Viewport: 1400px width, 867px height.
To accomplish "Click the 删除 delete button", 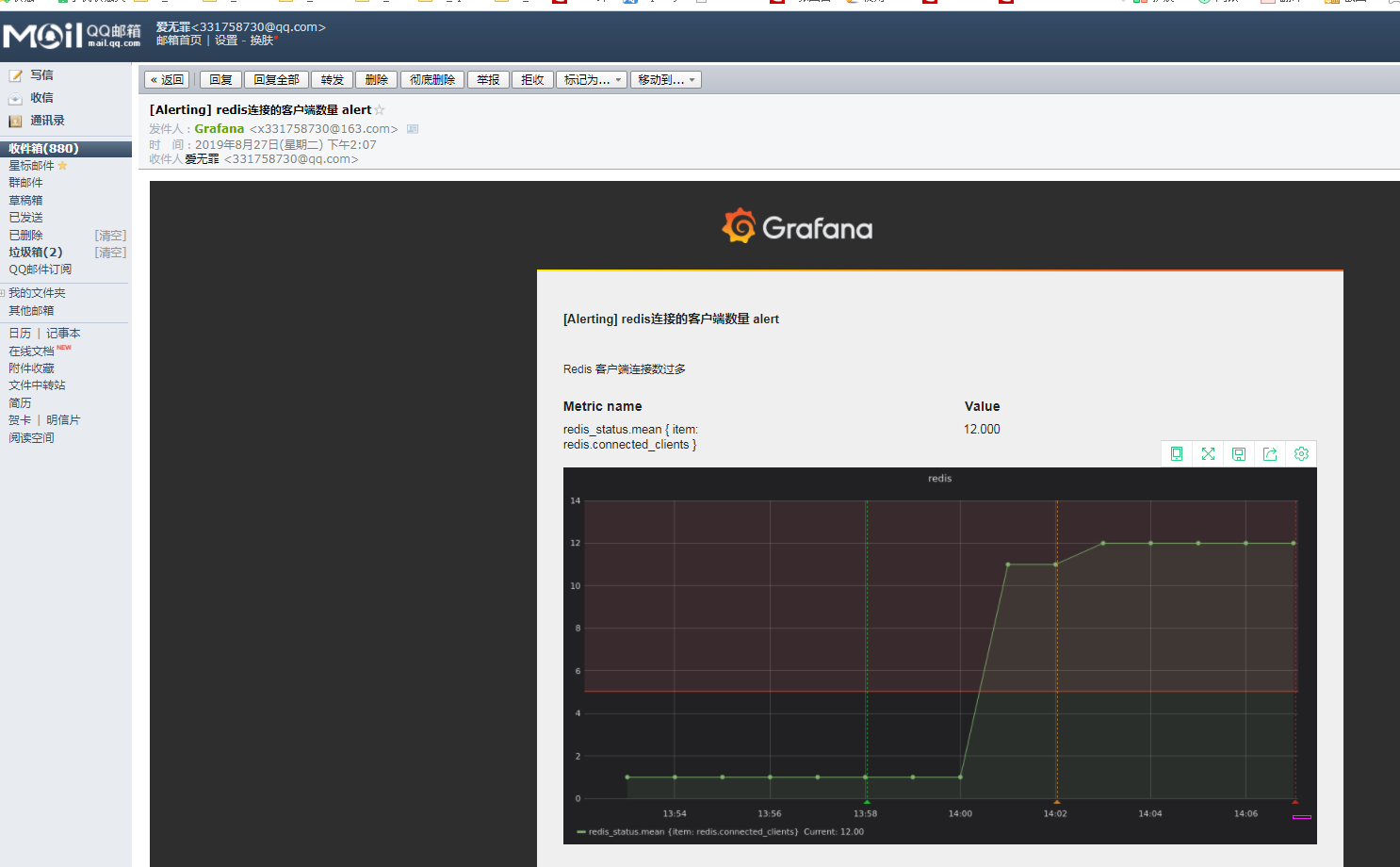I will click(377, 80).
